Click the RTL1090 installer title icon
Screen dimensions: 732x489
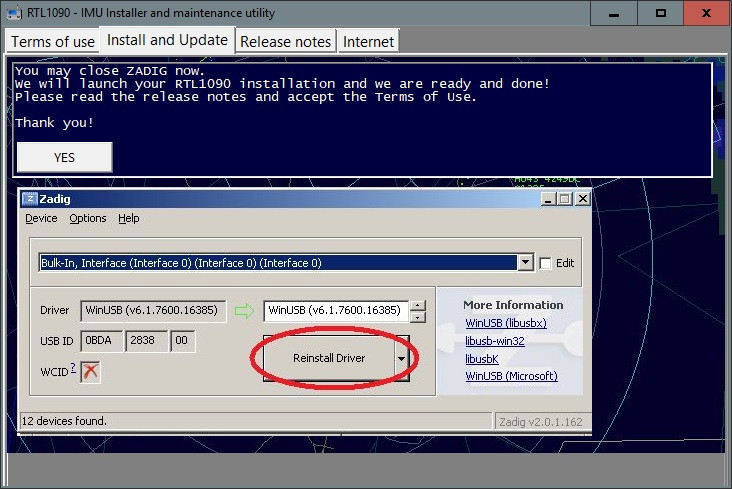14,13
